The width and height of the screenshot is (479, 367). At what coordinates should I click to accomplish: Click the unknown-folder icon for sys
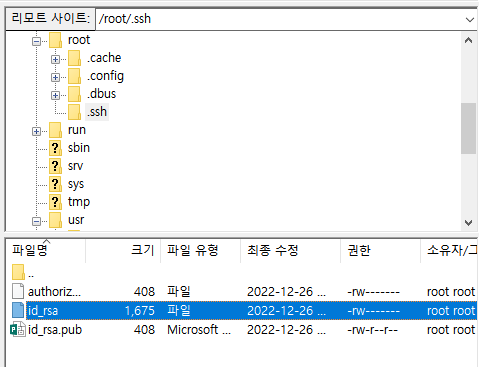click(x=55, y=184)
